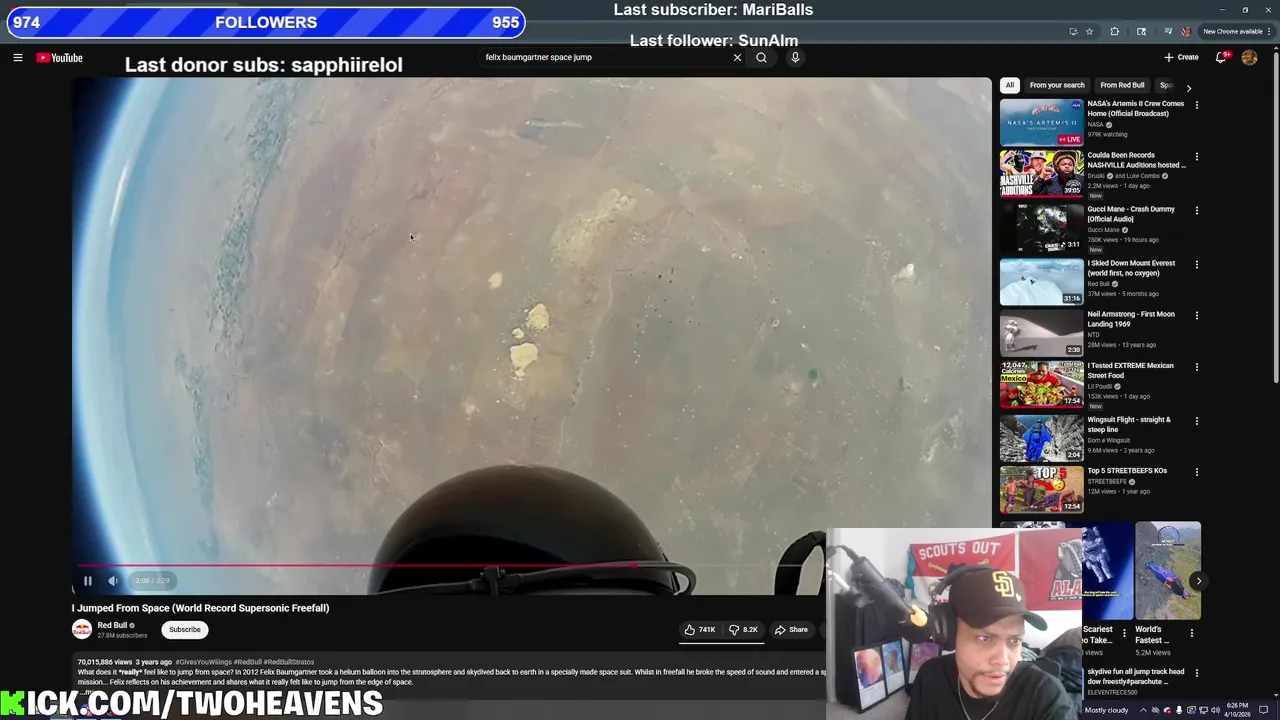Open the Create menu
Image resolution: width=1280 pixels, height=720 pixels.
coord(1181,57)
